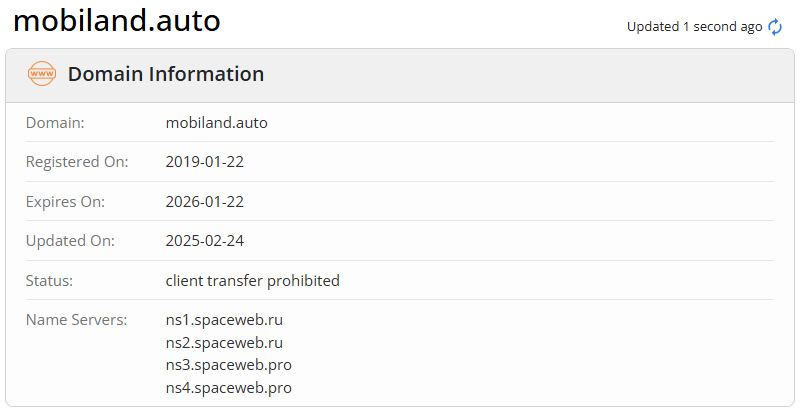This screenshot has height=414, width=801.
Task: Click the Domain label in first row
Action: coord(55,123)
